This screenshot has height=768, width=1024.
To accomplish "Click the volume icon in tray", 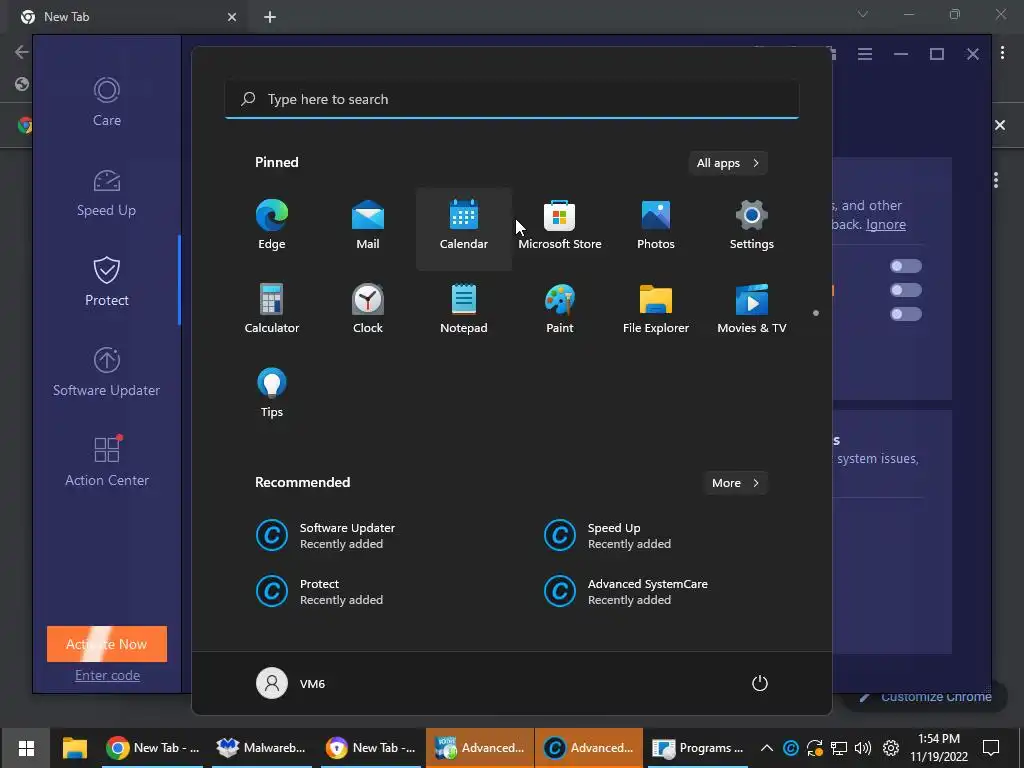I will (x=863, y=748).
